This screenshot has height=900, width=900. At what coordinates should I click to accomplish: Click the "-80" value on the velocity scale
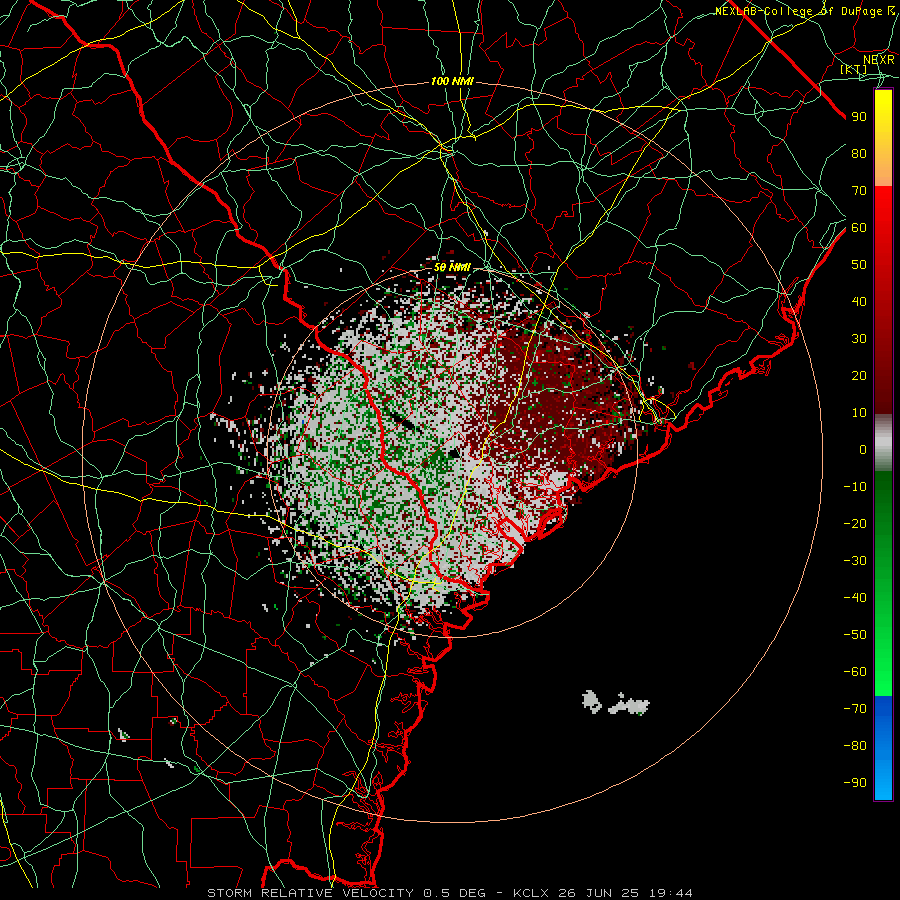point(855,746)
